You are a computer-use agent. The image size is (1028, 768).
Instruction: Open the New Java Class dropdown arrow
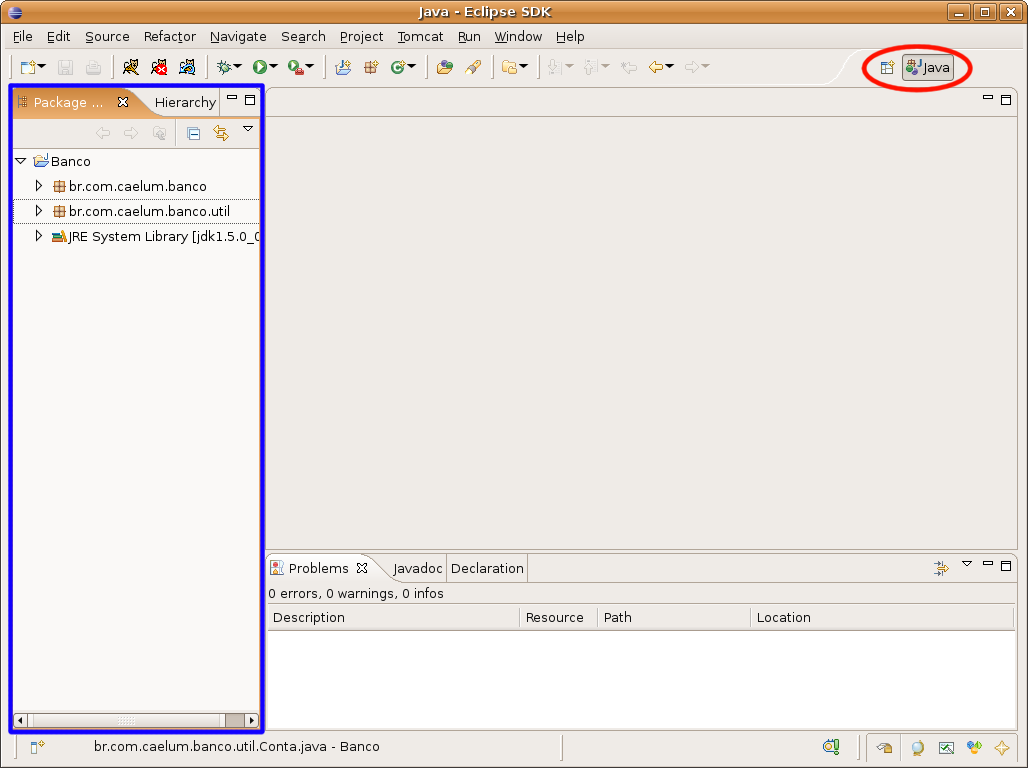coord(411,66)
